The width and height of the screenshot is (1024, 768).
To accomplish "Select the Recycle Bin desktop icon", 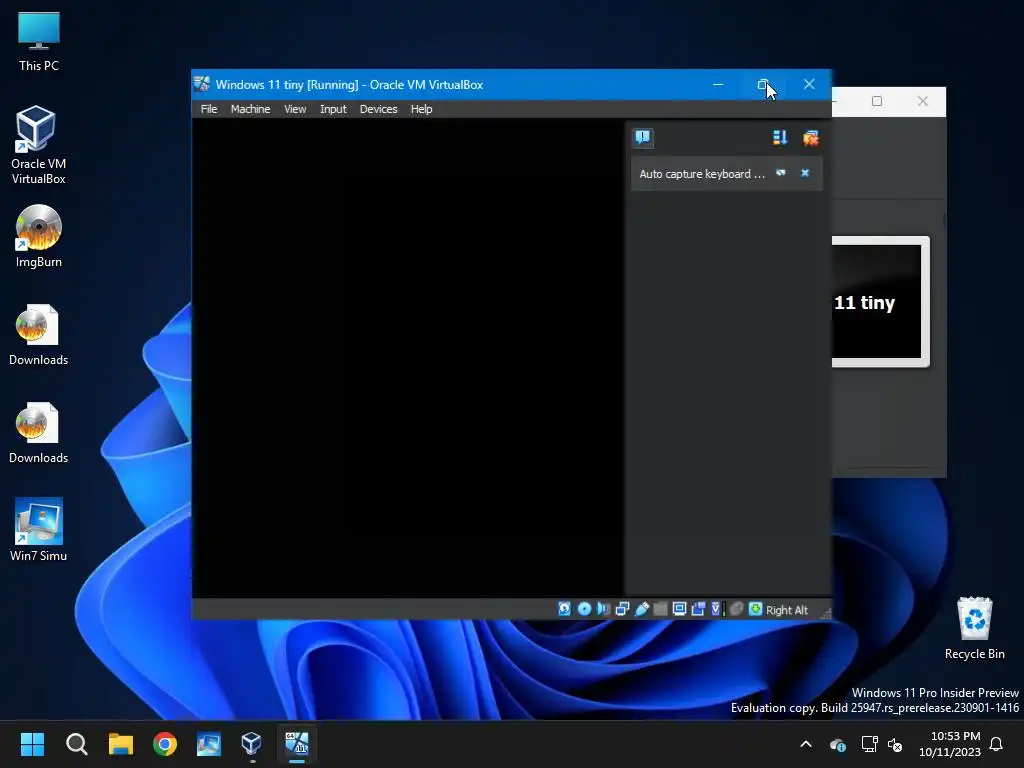I will 974,628.
